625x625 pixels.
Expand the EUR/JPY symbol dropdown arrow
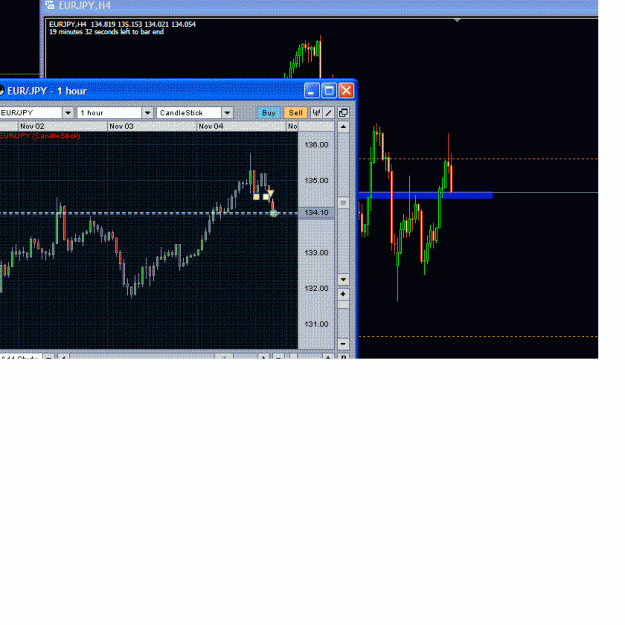68,113
